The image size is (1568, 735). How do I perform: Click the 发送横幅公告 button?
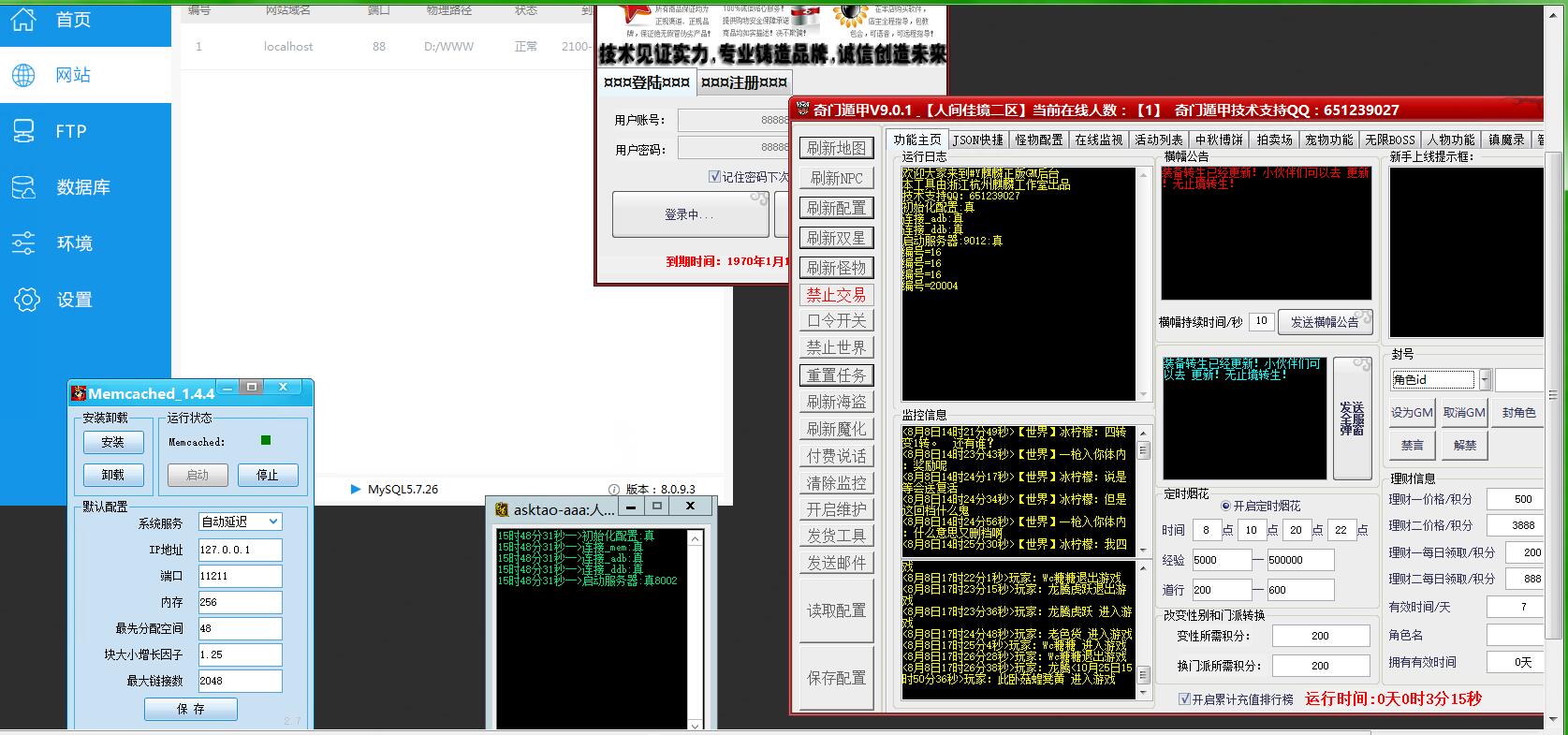1325,321
